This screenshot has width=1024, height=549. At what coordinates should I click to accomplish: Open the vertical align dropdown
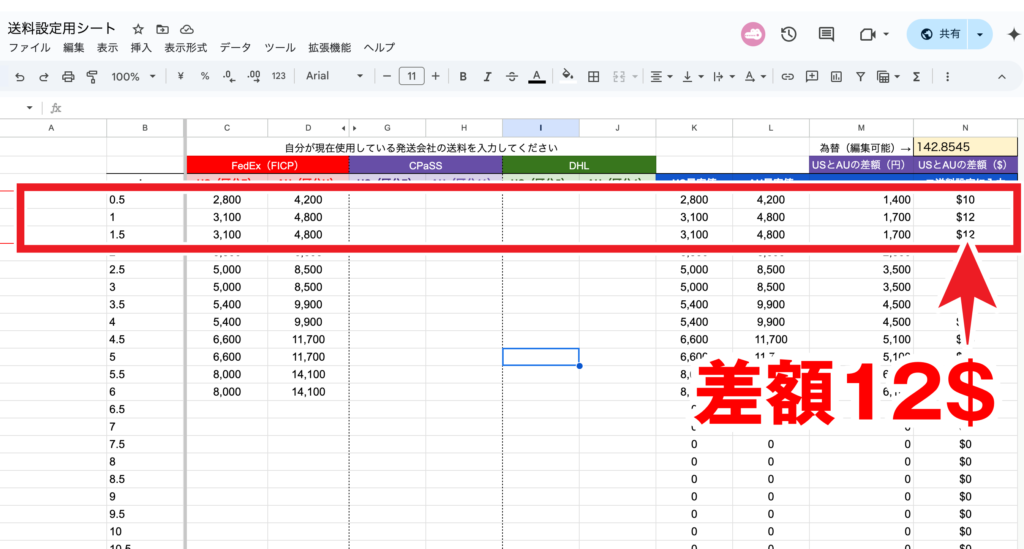coord(692,76)
